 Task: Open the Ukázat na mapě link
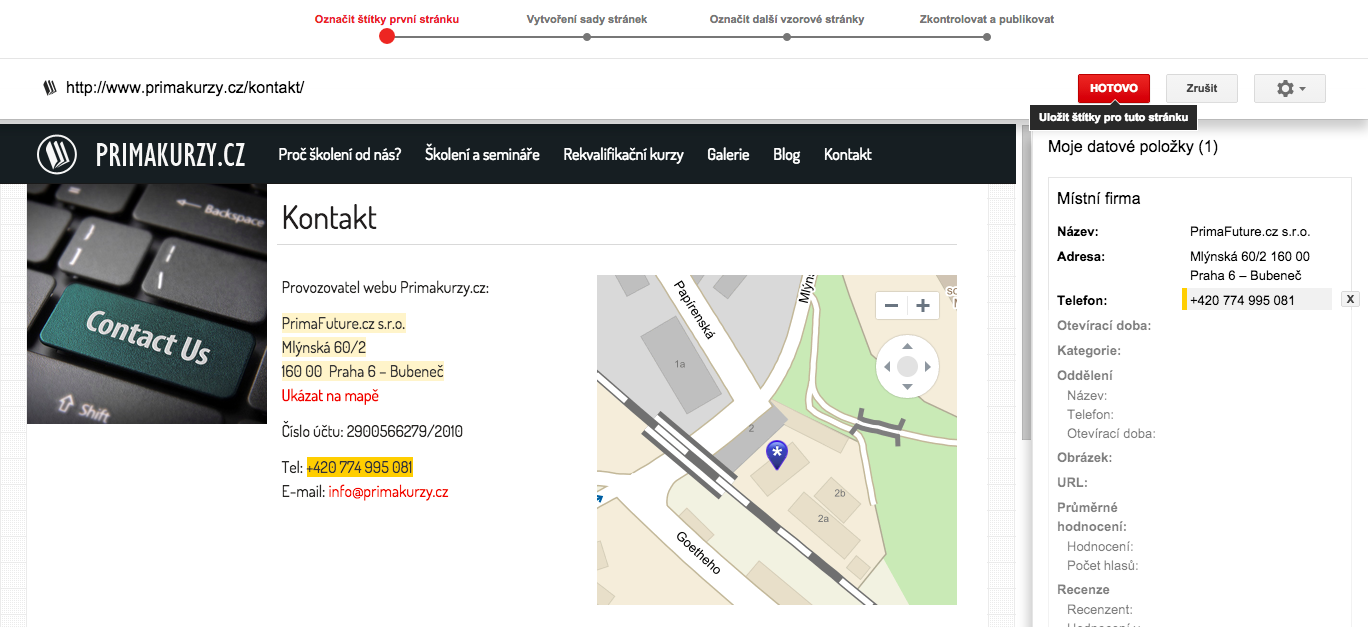[x=330, y=396]
